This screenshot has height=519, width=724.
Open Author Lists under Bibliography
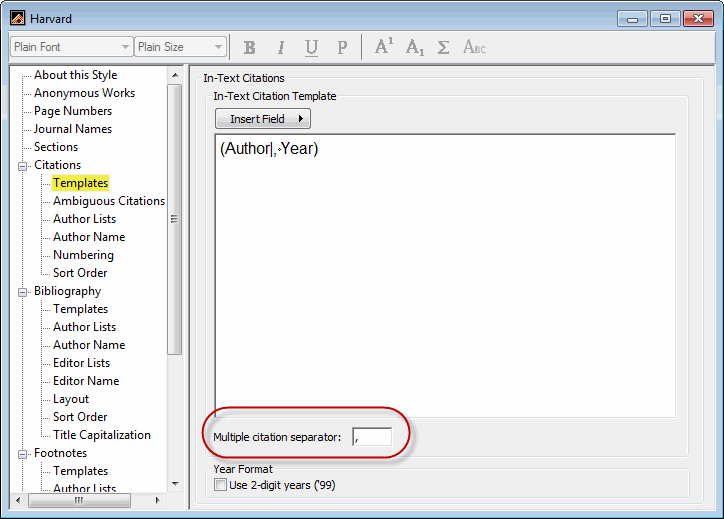[84, 327]
